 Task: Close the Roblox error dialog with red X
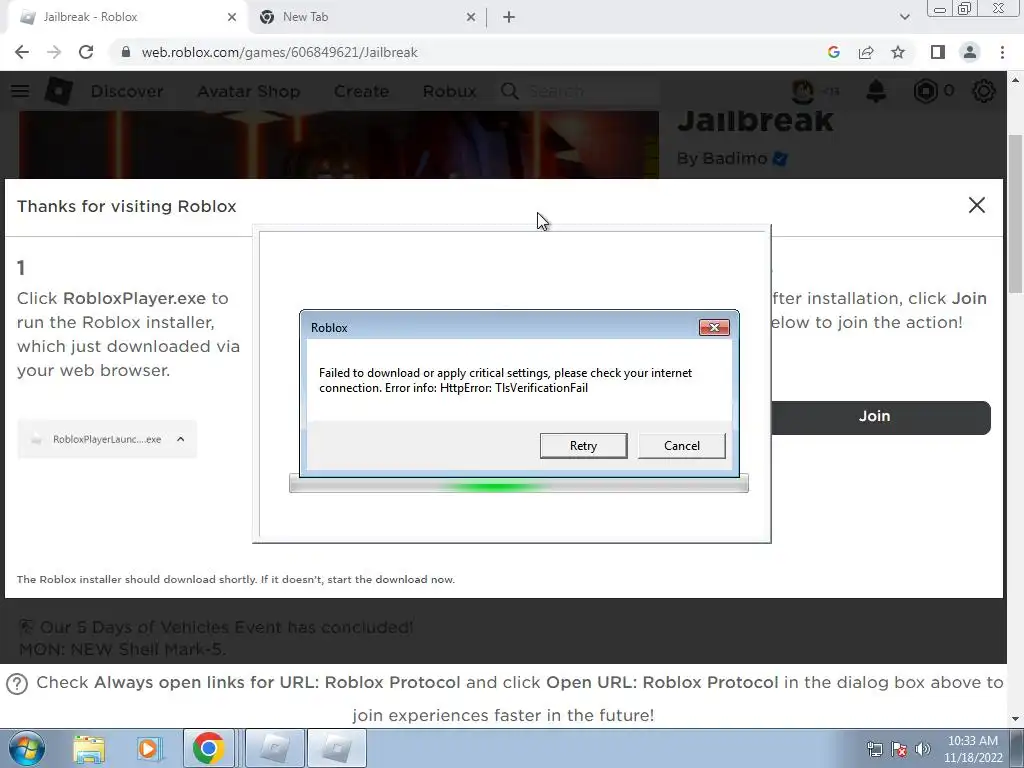click(714, 327)
